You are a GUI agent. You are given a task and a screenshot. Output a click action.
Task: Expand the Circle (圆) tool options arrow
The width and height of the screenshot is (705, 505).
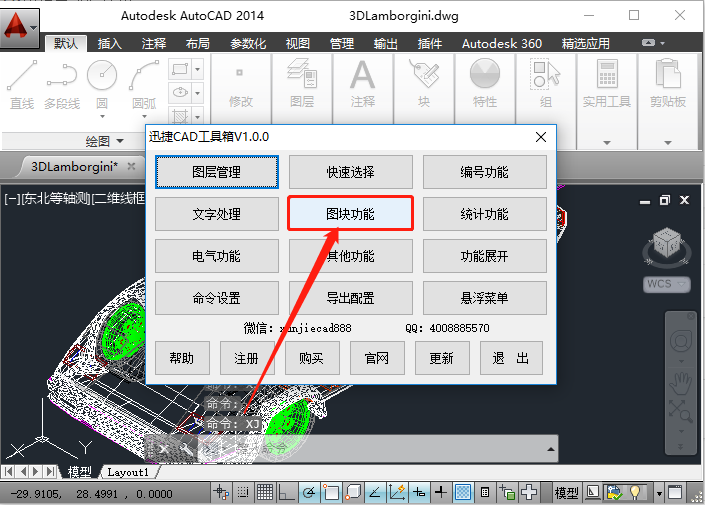(102, 116)
